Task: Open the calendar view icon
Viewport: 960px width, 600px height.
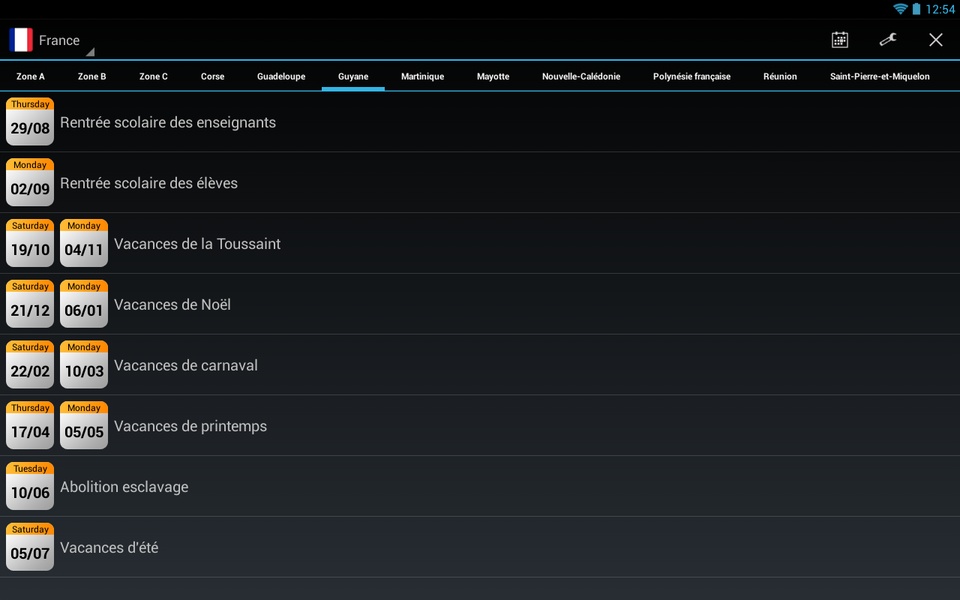Action: (x=839, y=40)
